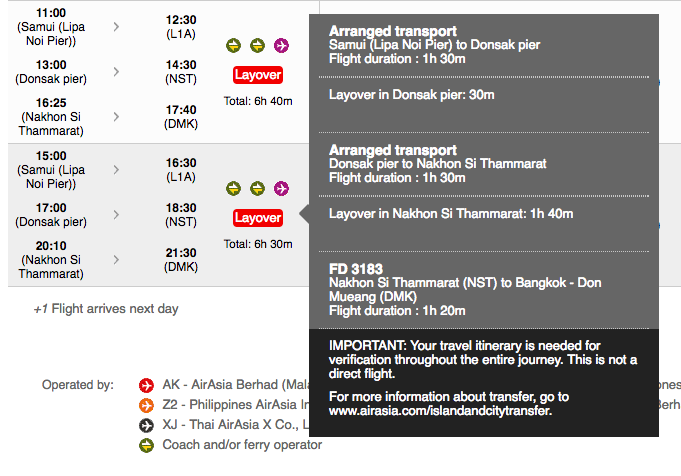Click the Layover badge with Total 6h 40m

tap(257, 75)
